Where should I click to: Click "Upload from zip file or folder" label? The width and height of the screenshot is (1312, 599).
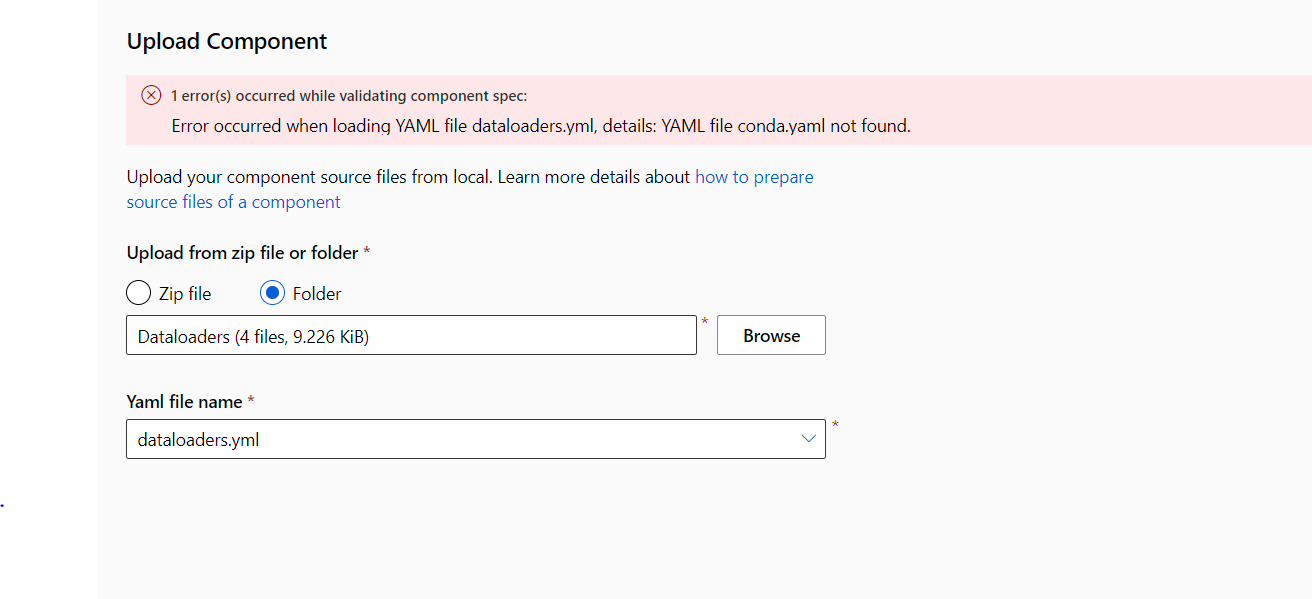(242, 253)
